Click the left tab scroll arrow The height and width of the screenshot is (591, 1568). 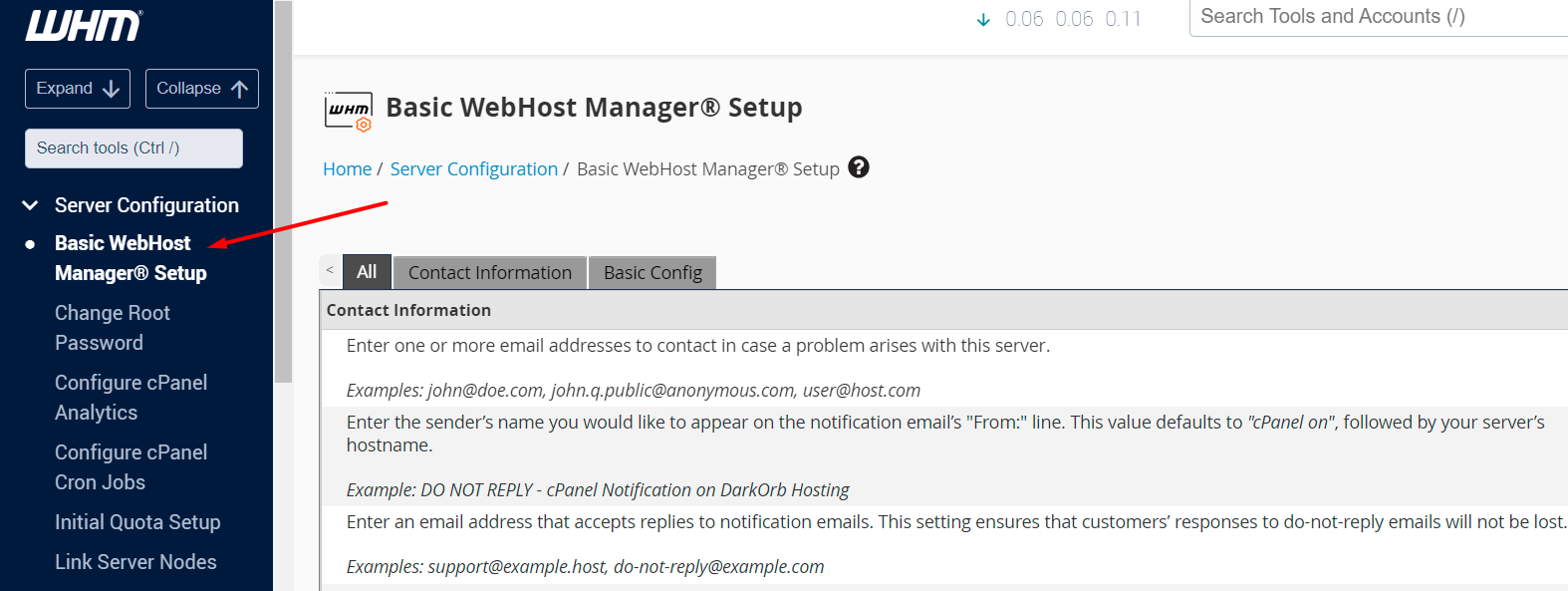point(330,270)
